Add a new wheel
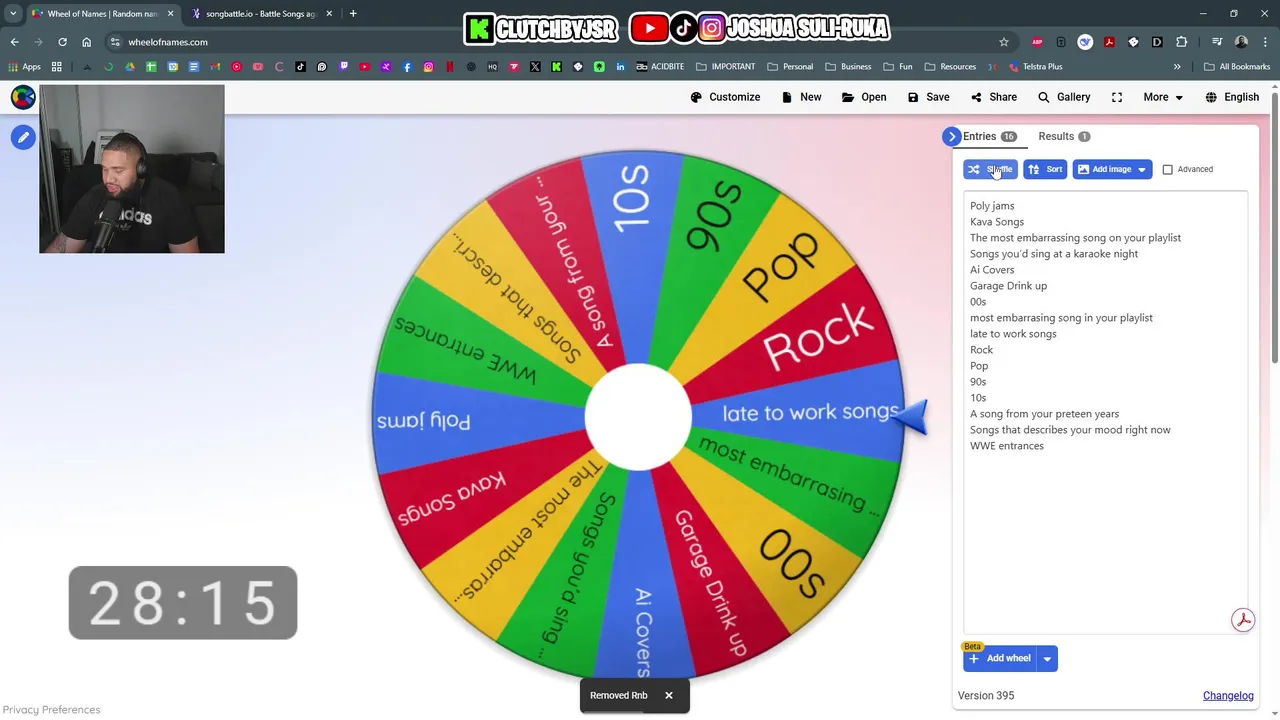1280x720 pixels. (999, 658)
